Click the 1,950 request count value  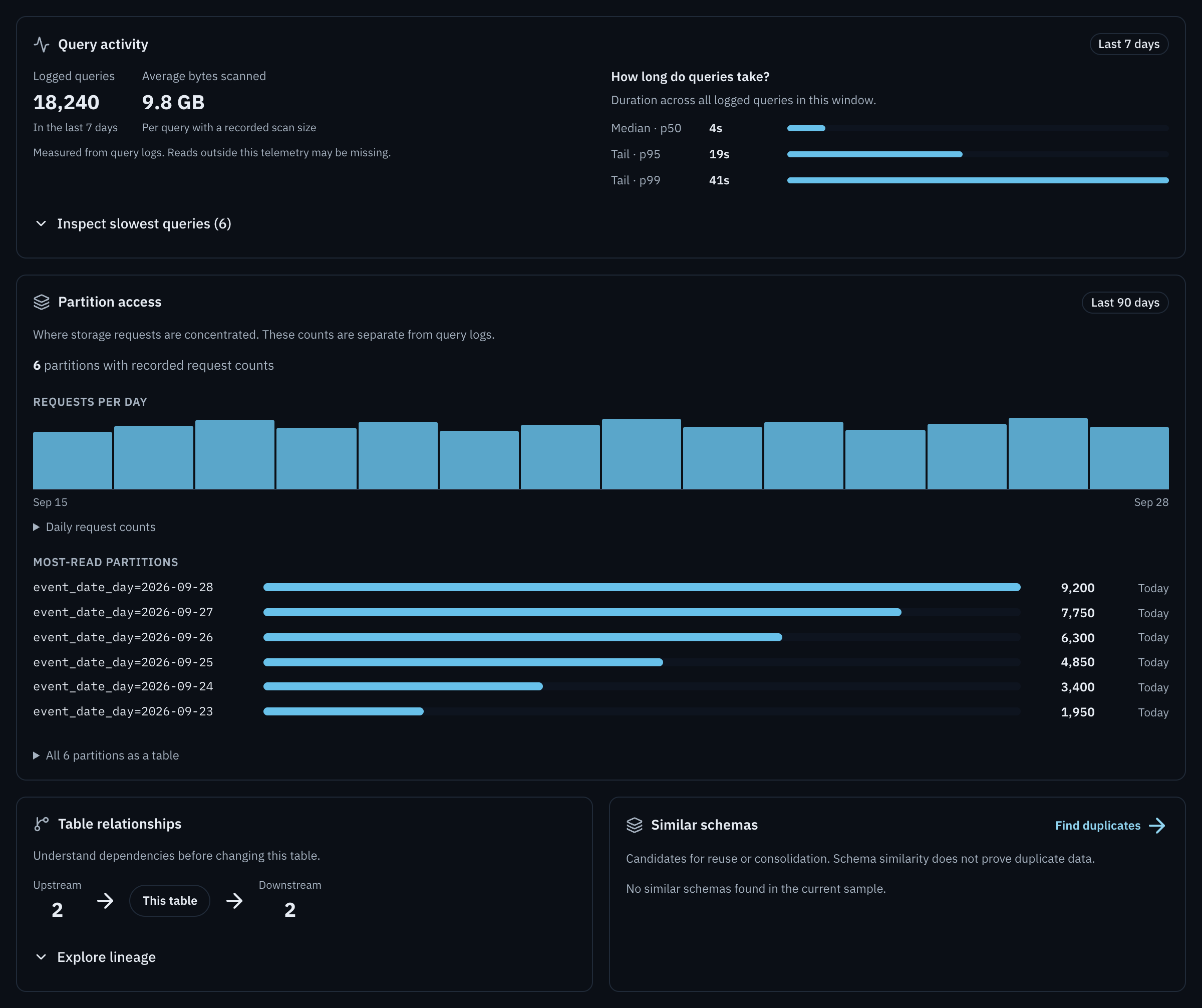(1077, 712)
